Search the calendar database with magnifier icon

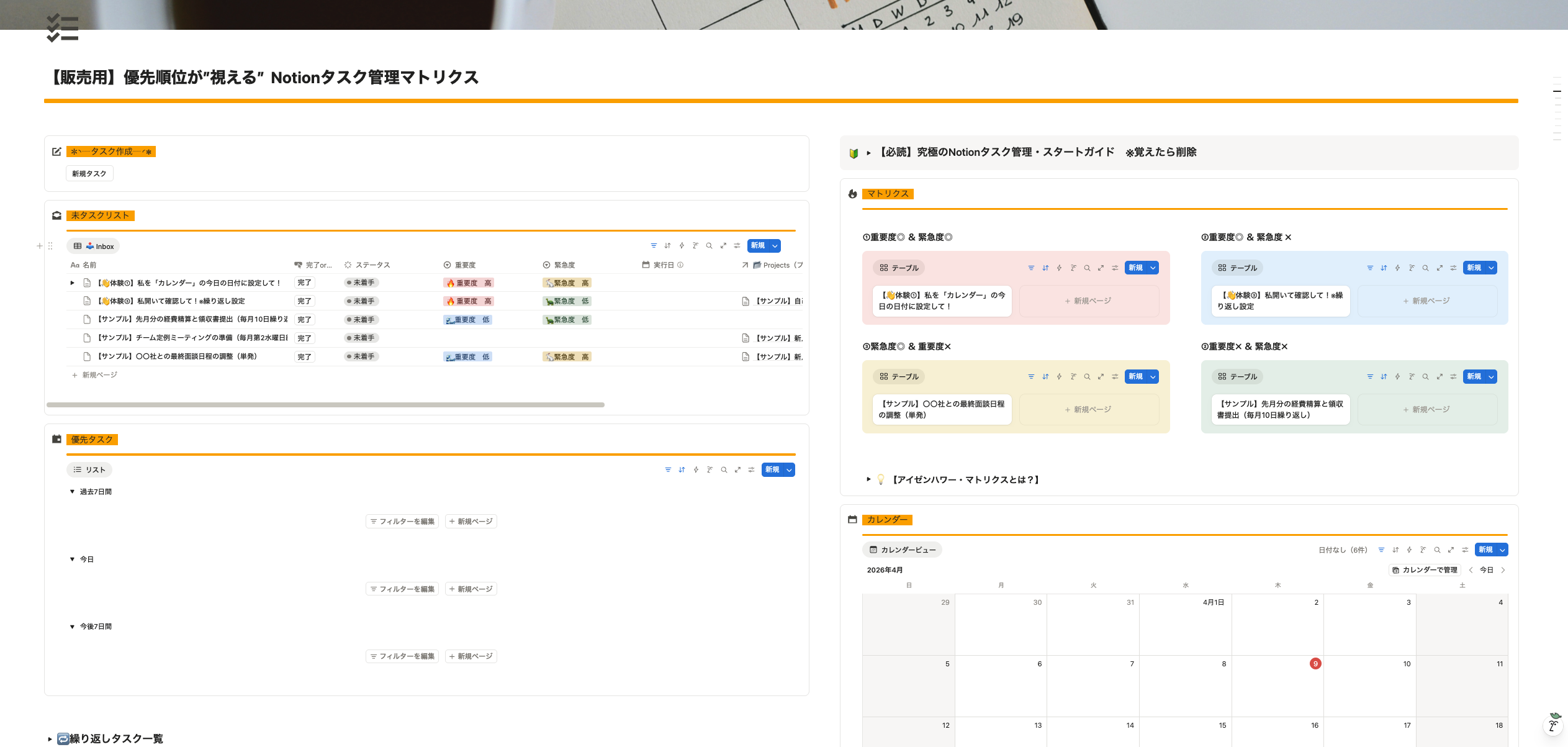pyautogui.click(x=1437, y=550)
